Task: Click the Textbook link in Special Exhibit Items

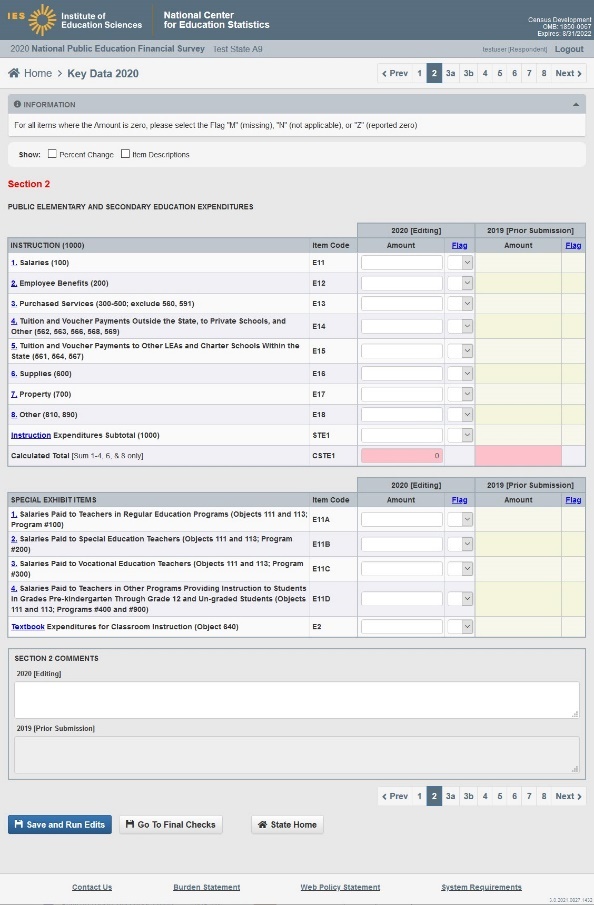Action: pos(28,626)
